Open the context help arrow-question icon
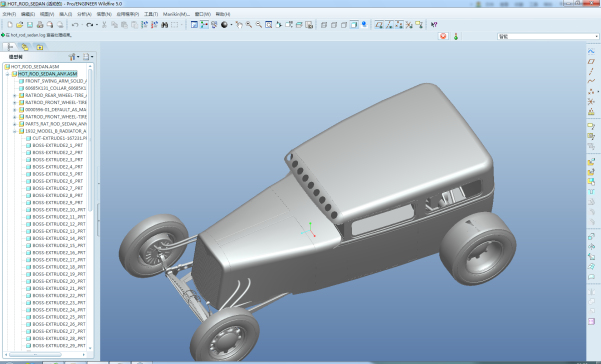Image resolution: width=601 pixels, height=364 pixels. coord(434,25)
